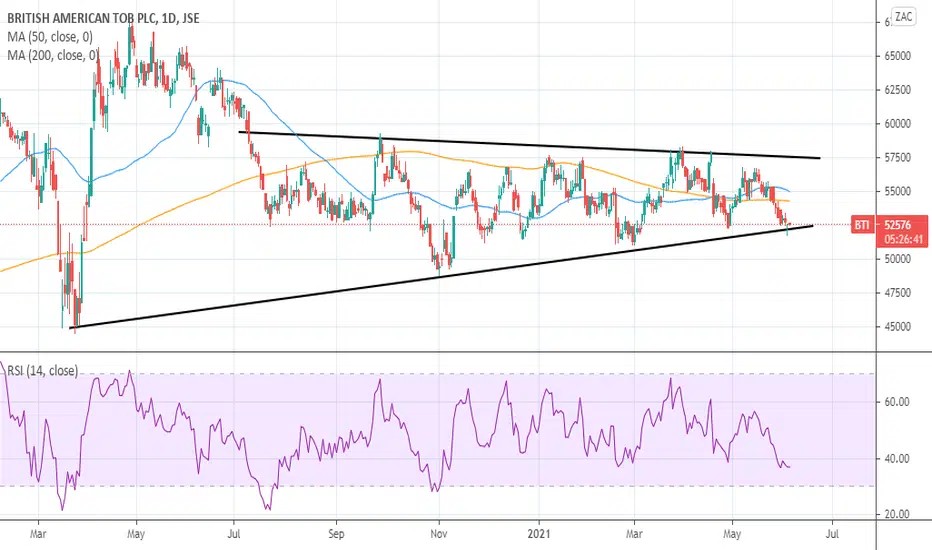Click the 2021 label on time axis
The width and height of the screenshot is (932, 550).
pyautogui.click(x=539, y=533)
